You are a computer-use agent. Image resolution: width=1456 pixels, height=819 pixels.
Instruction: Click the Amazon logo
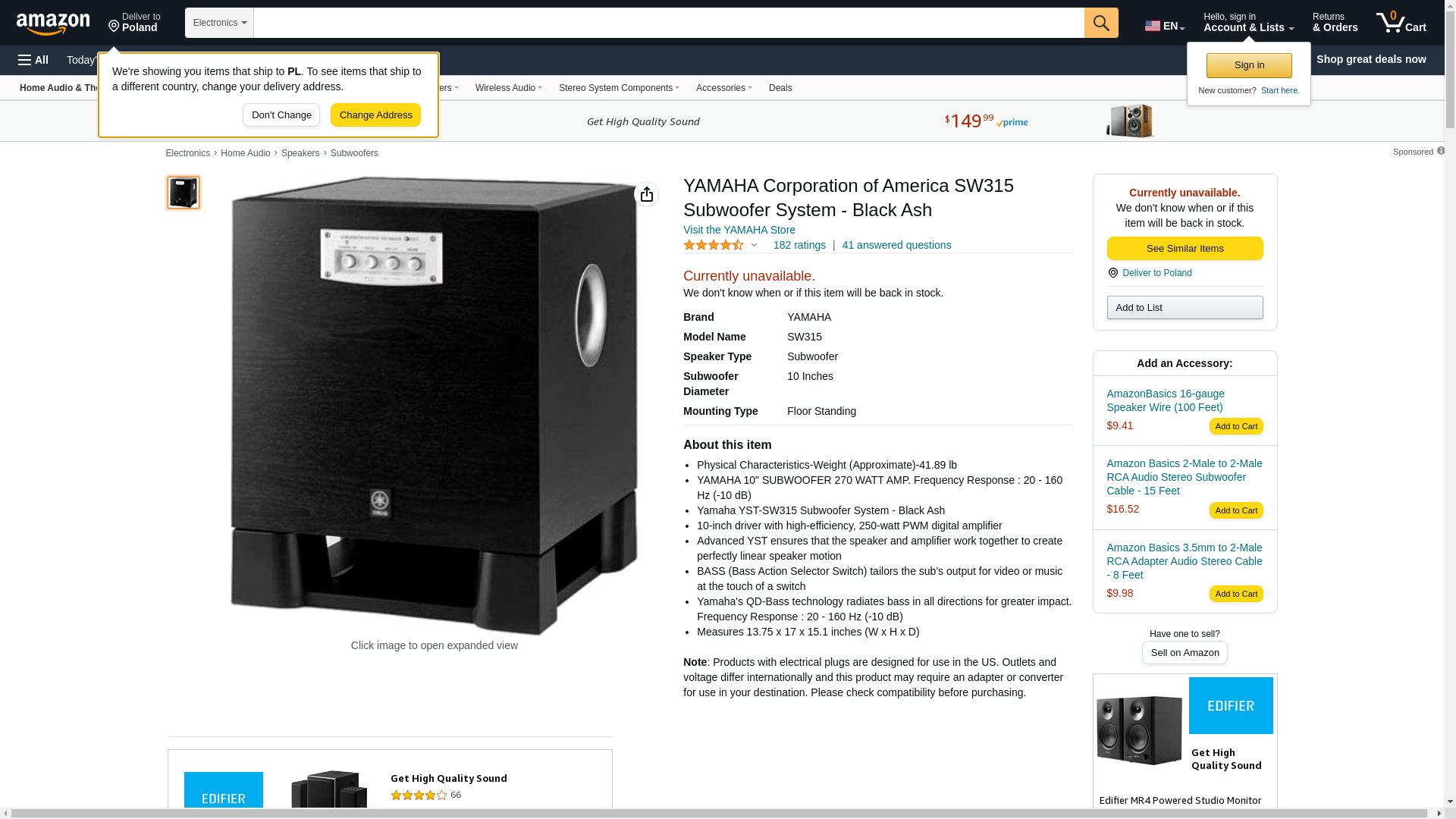[x=53, y=24]
